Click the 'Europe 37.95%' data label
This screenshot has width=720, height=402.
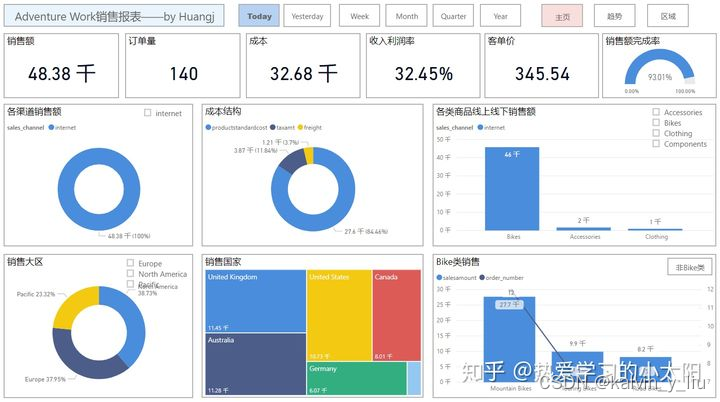click(x=45, y=379)
